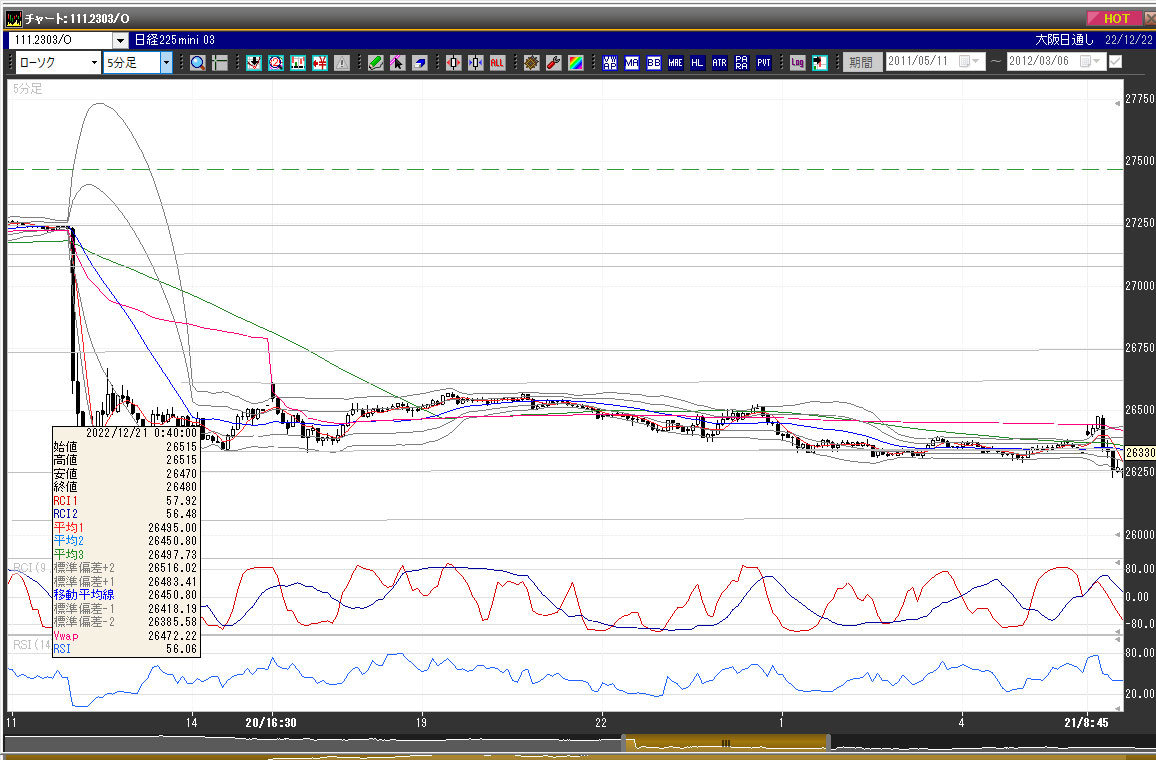Image resolution: width=1156 pixels, height=760 pixels.
Task: Click the 5分足 label on chart
Action: point(28,89)
